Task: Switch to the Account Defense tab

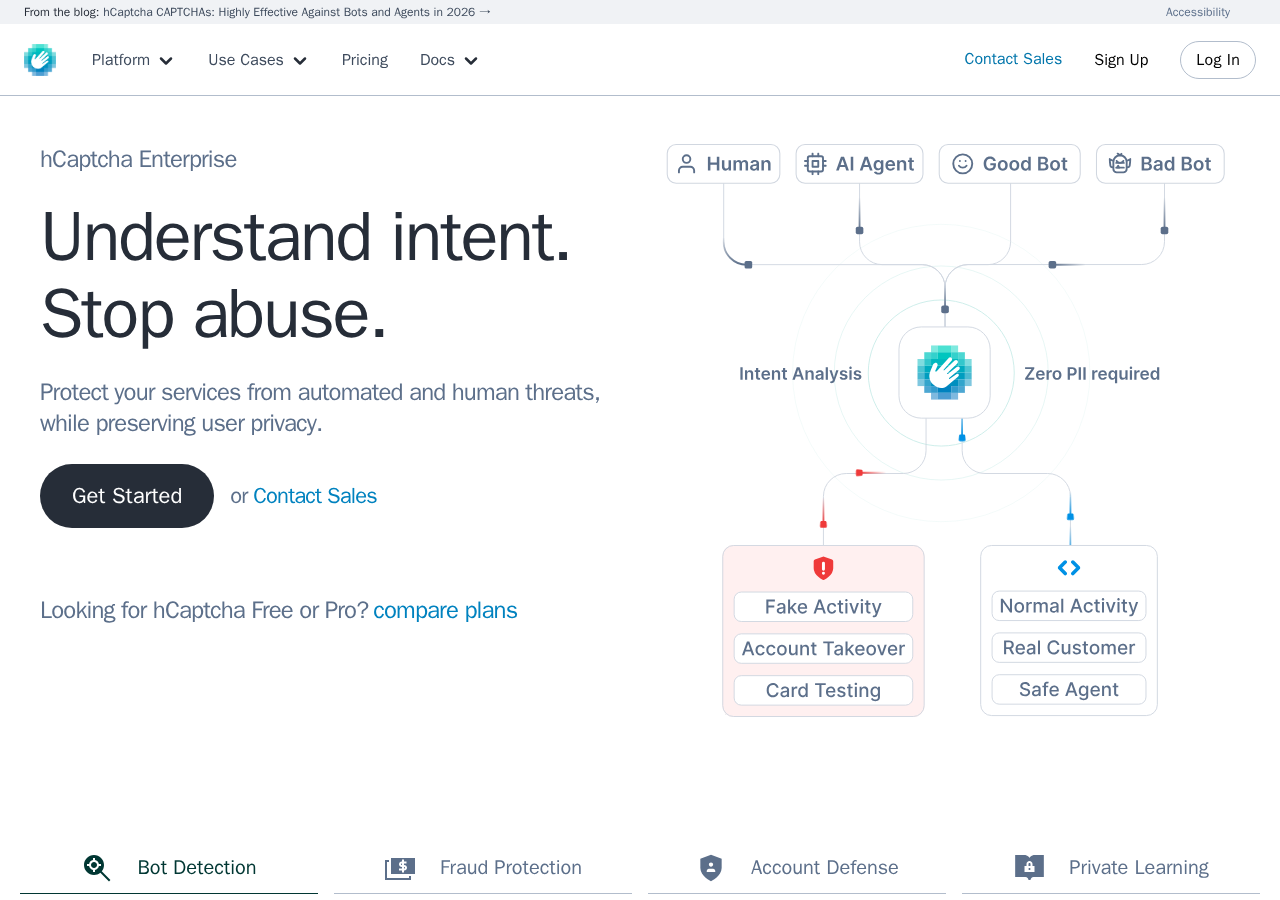Action: (x=797, y=868)
